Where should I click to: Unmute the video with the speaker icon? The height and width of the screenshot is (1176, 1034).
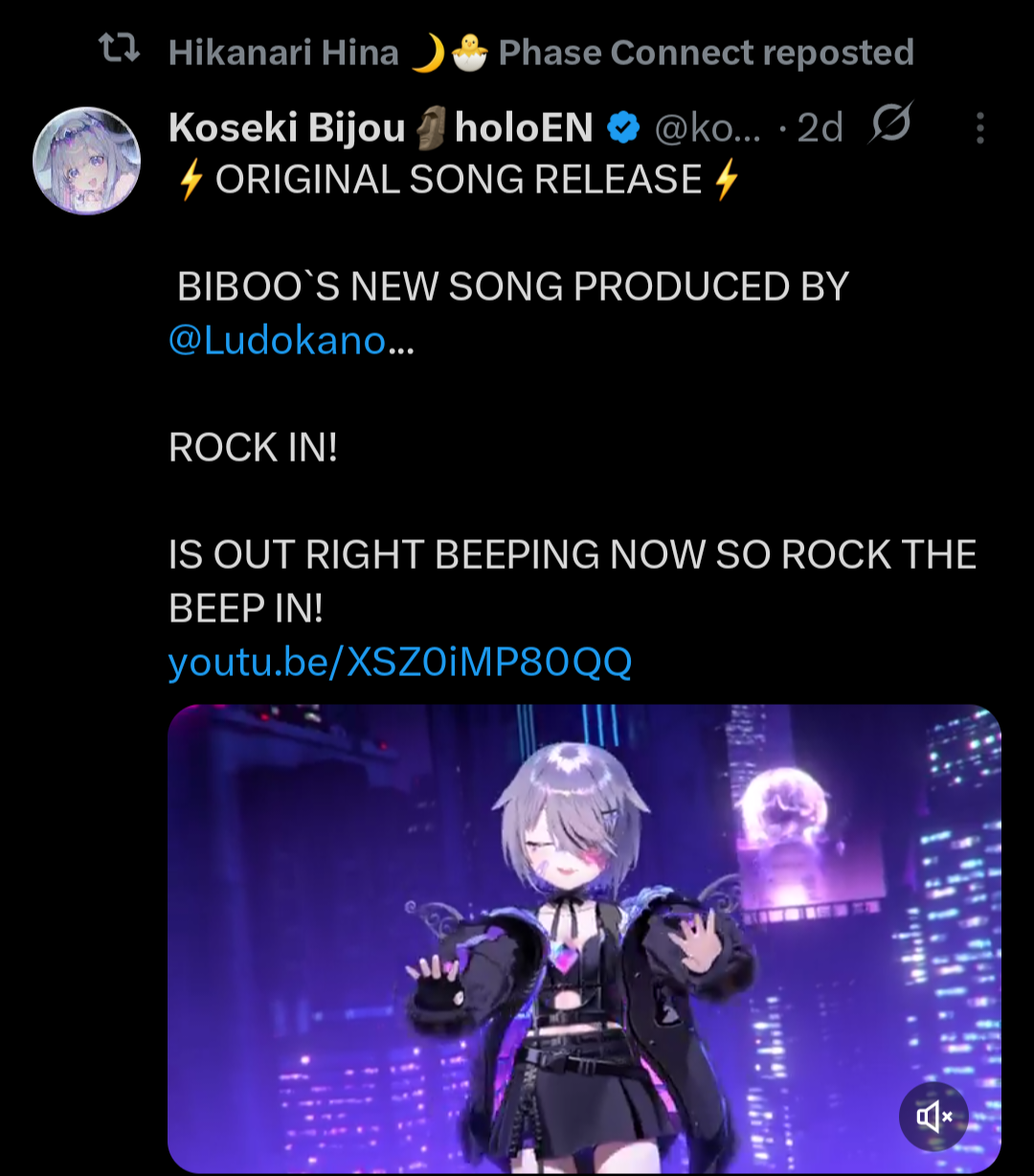933,1117
